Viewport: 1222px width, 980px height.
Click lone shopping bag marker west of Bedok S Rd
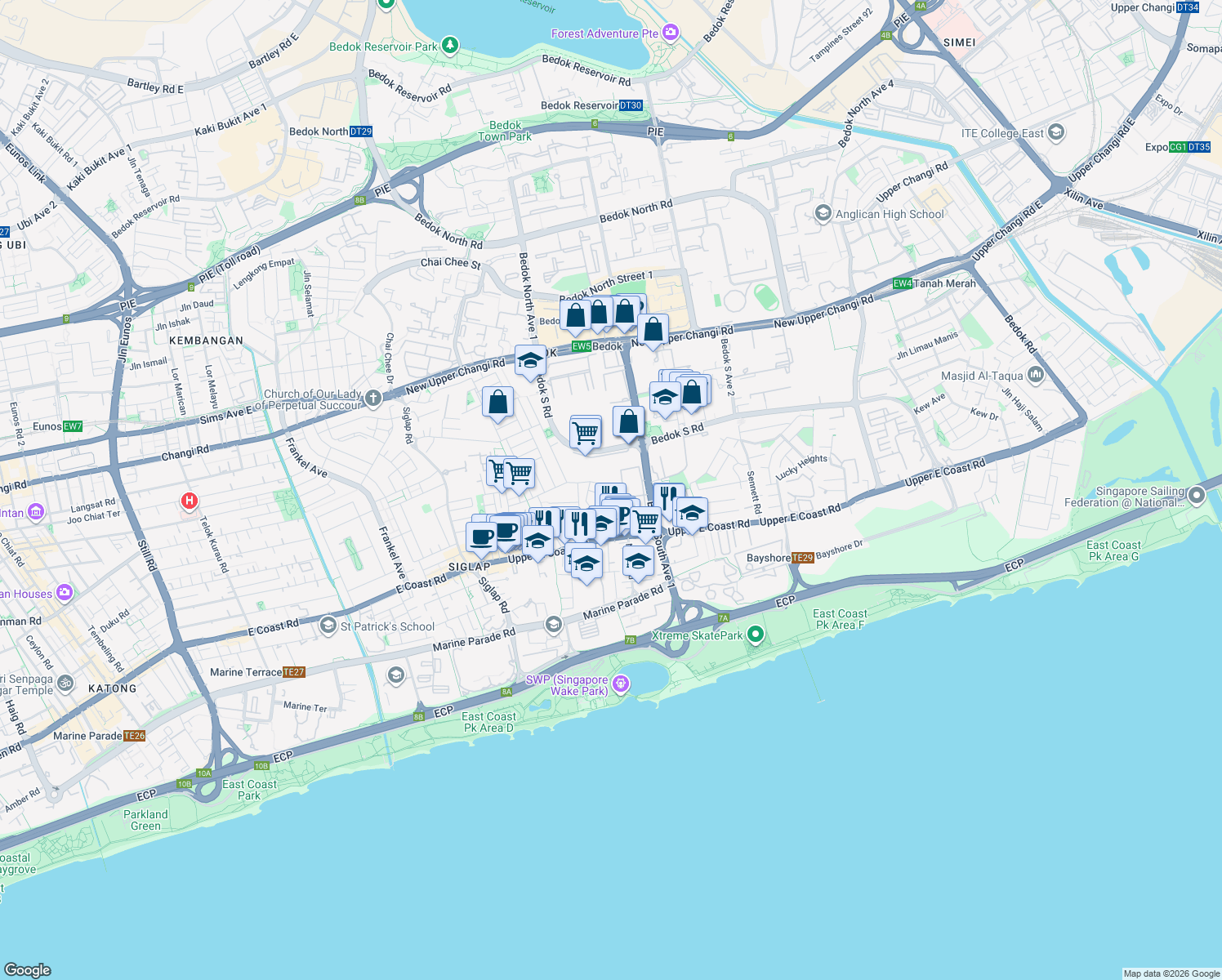click(497, 403)
